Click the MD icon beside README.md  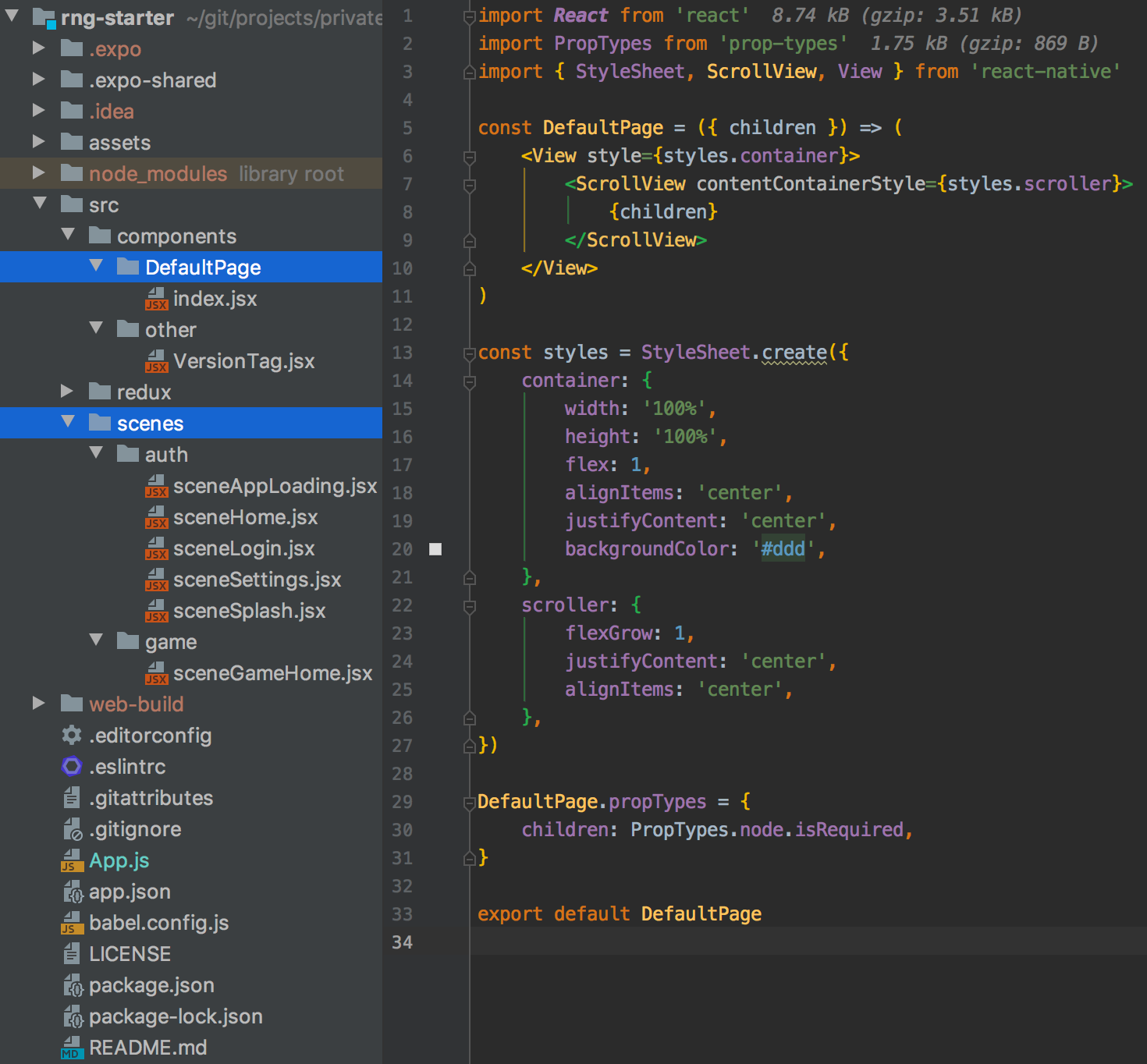[71, 1047]
